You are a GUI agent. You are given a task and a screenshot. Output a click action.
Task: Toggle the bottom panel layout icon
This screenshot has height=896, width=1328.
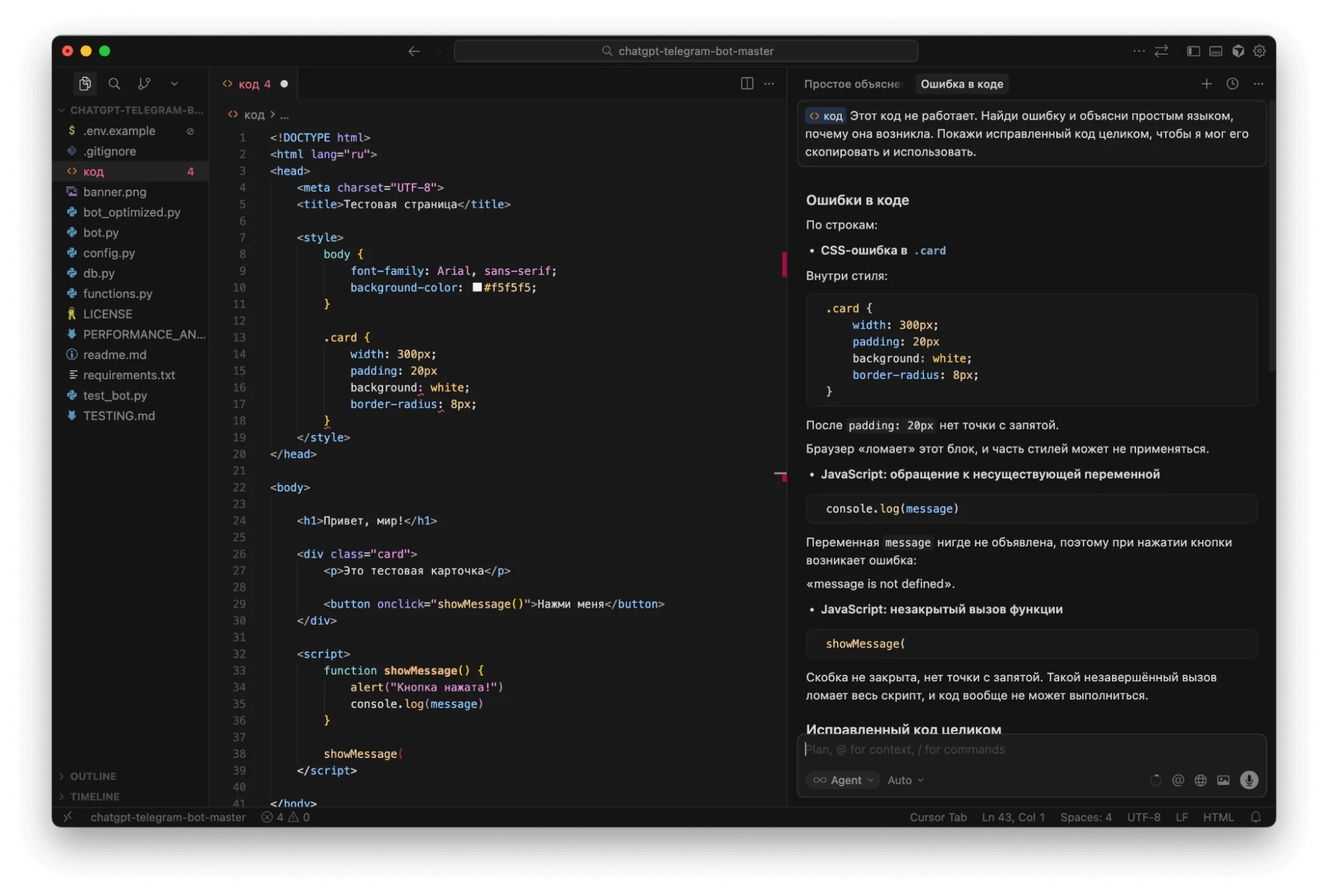coord(1216,51)
